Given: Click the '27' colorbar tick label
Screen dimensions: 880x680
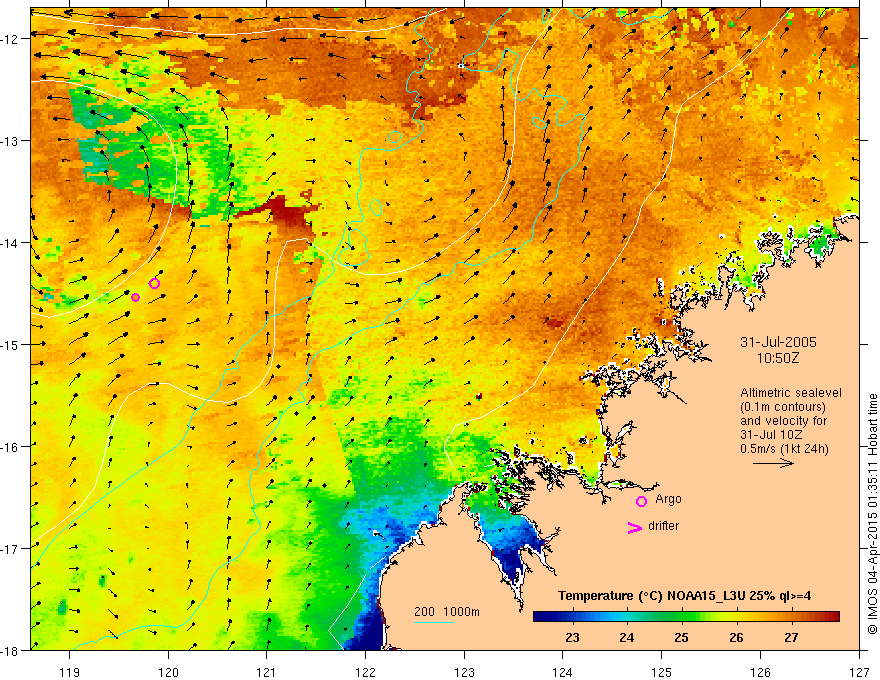Looking at the screenshot, I should pyautogui.click(x=791, y=638).
